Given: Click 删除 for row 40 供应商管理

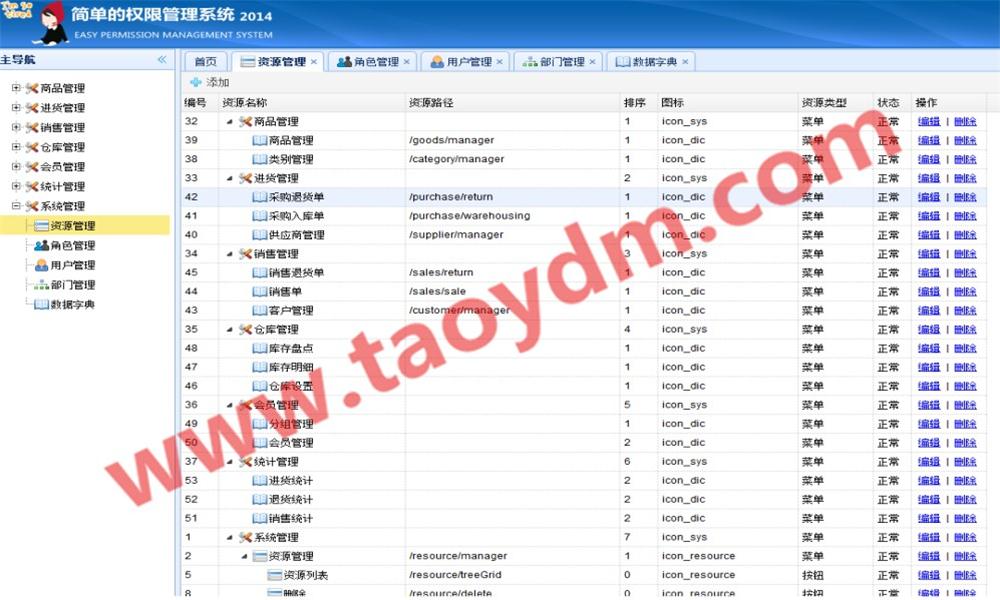Looking at the screenshot, I should 966,235.
